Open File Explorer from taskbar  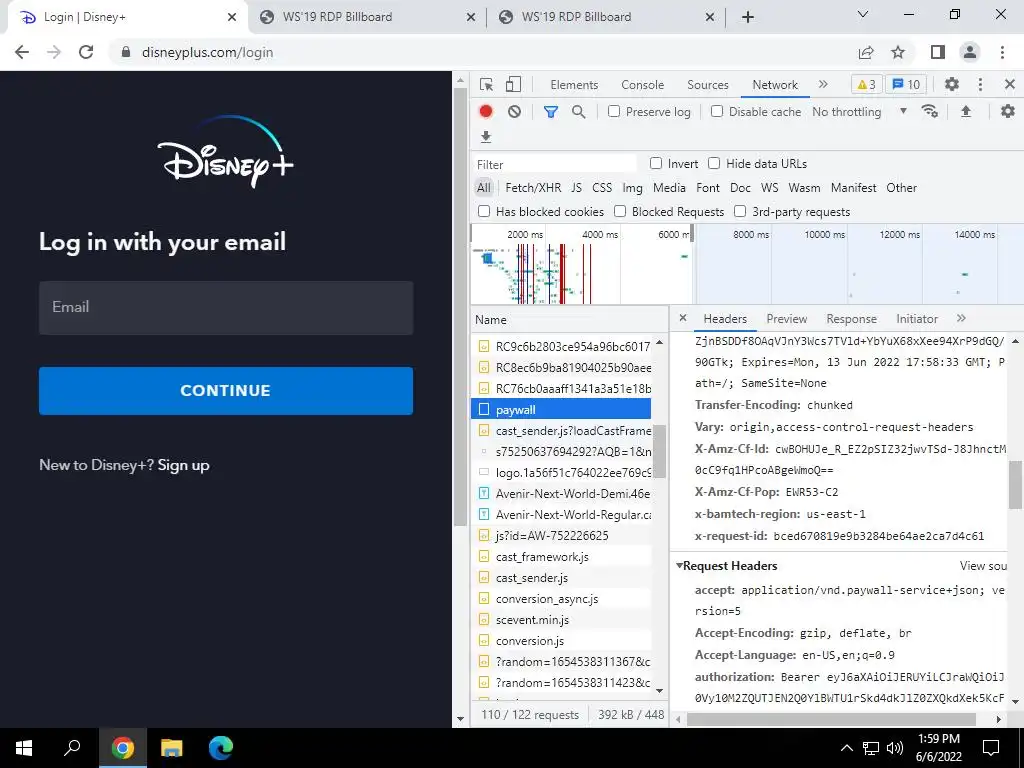tap(171, 748)
